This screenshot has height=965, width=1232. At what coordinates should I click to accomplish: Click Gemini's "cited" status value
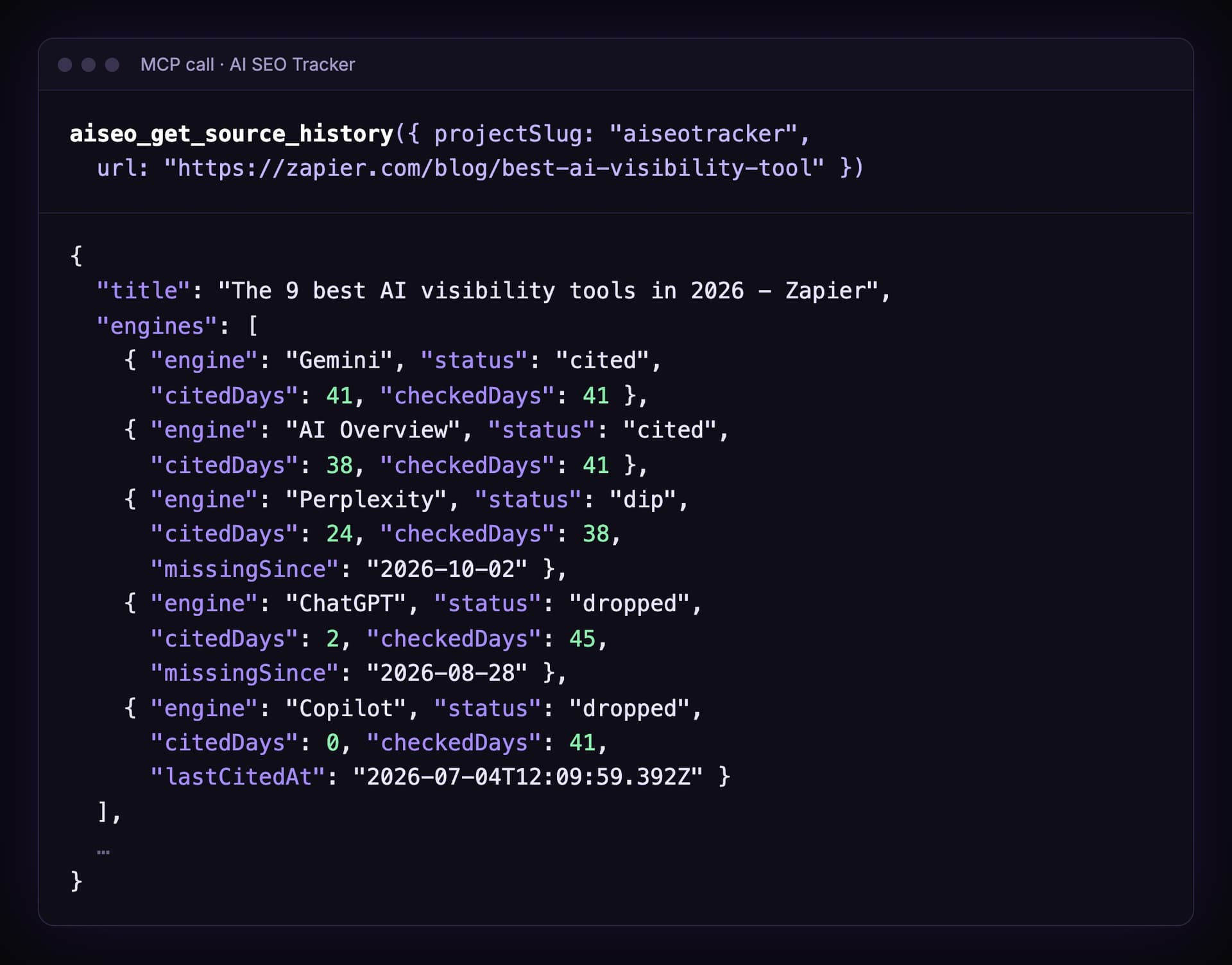[603, 361]
